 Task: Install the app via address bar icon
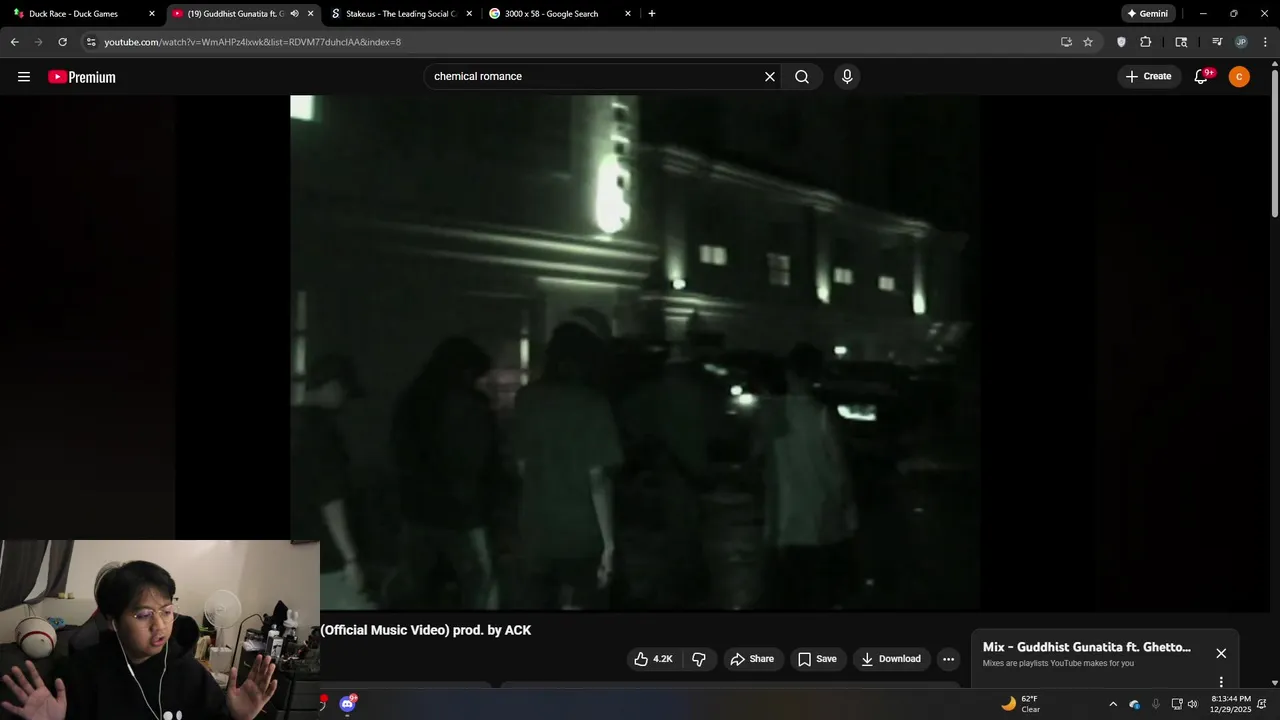(1066, 42)
